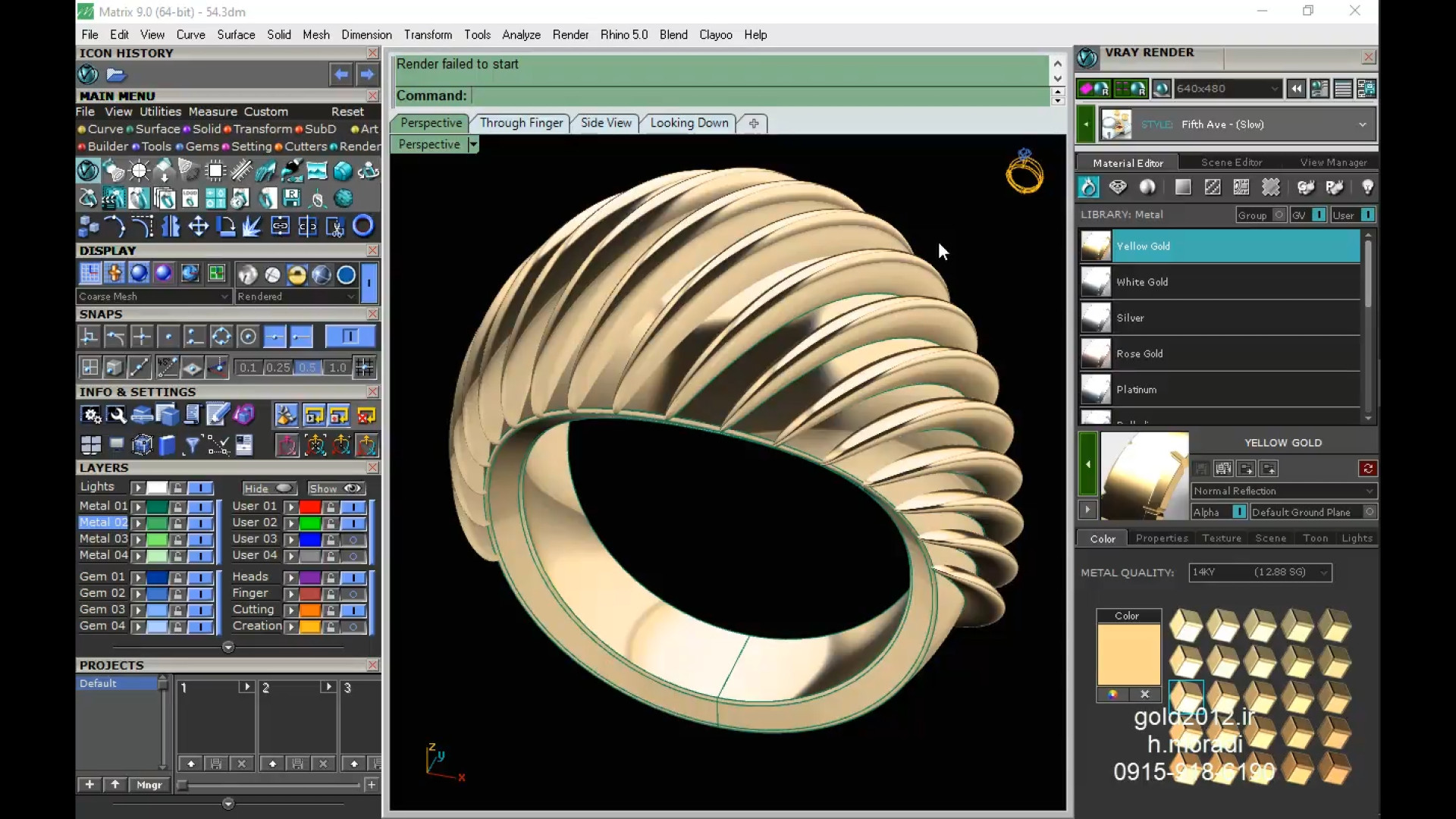The image size is (1456, 819).
Task: Click the open folder icon in Icon History
Action: [x=115, y=74]
